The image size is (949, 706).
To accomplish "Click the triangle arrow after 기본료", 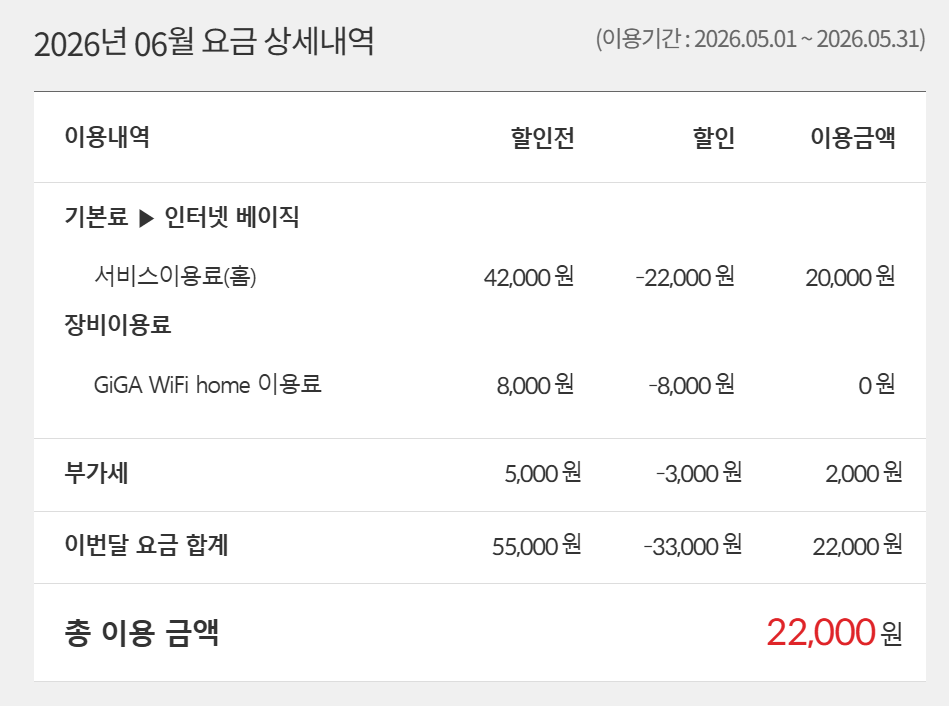I will click(146, 218).
